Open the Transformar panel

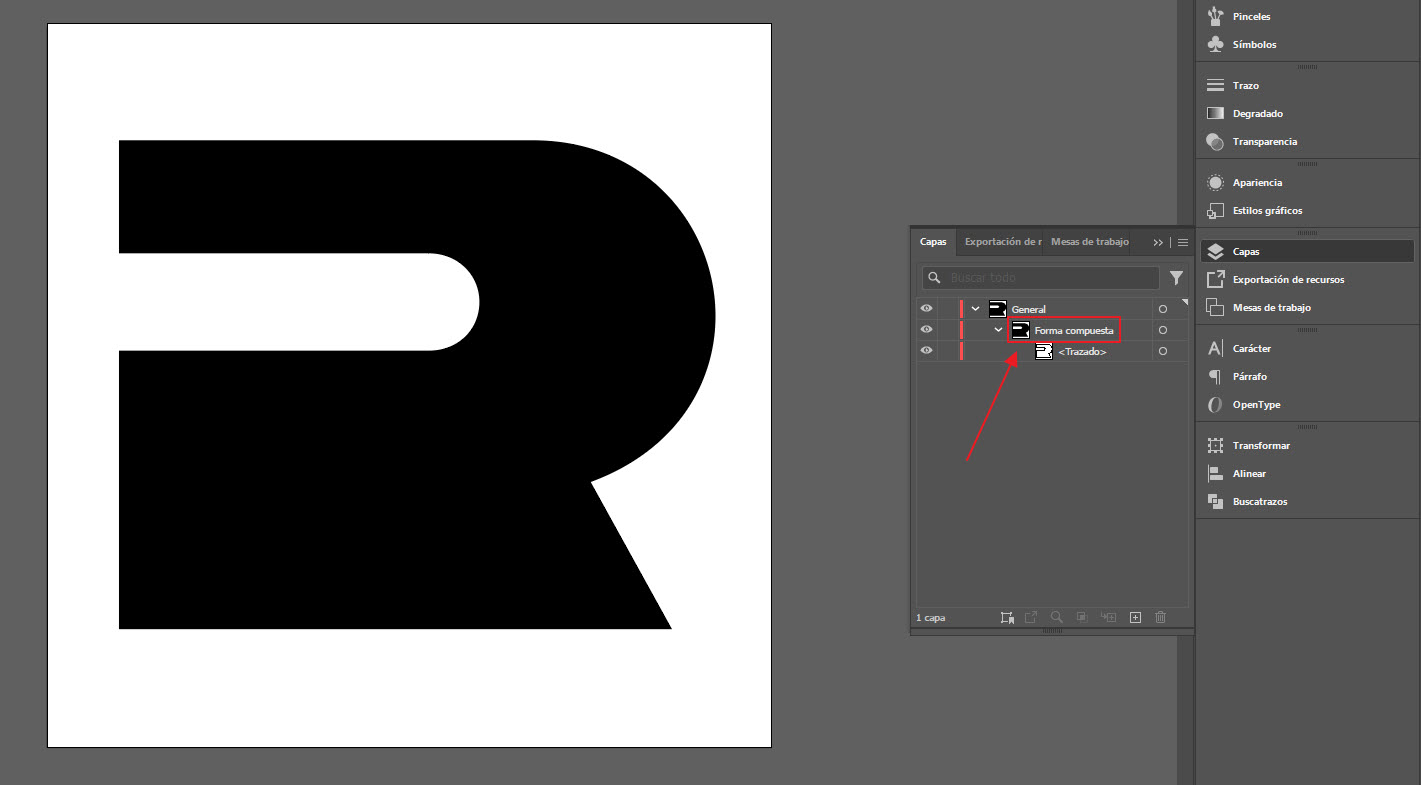[1307, 446]
